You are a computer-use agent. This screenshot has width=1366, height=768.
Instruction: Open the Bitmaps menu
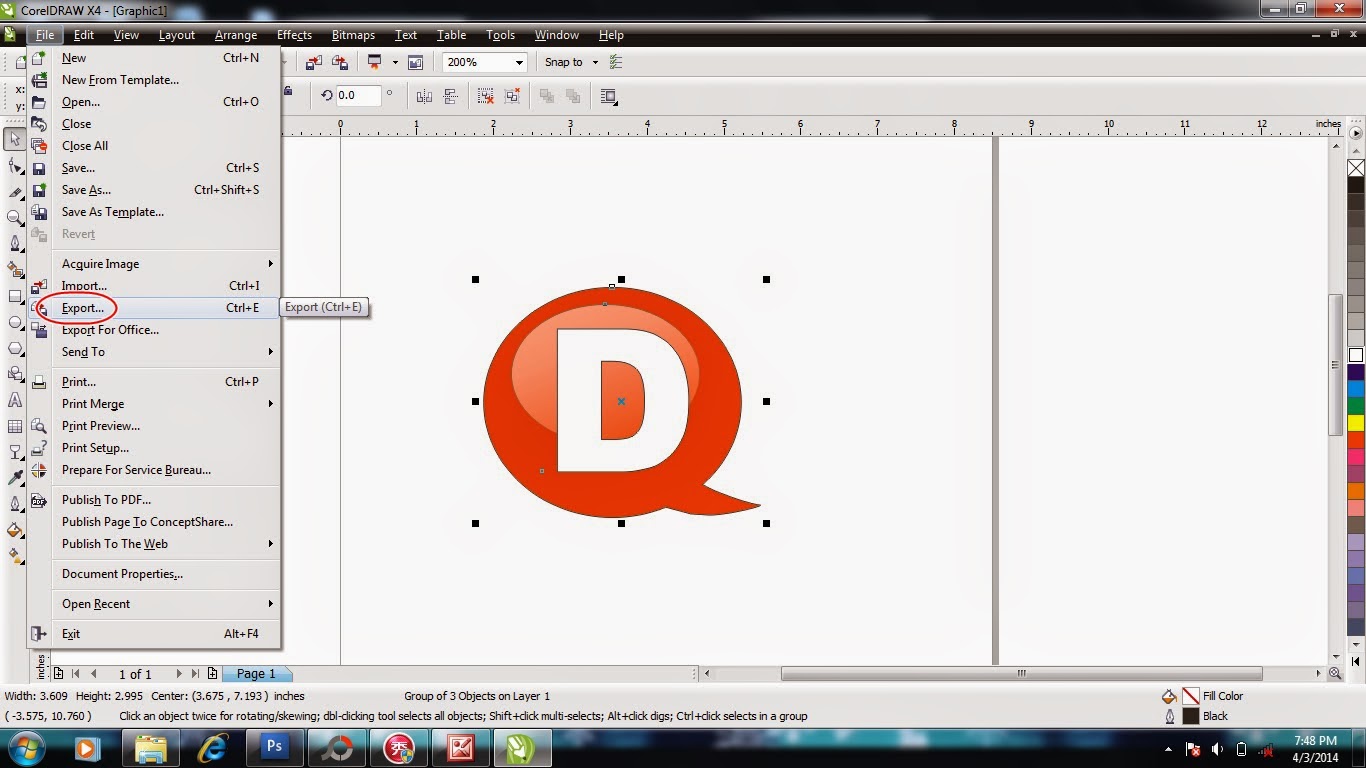click(x=353, y=35)
